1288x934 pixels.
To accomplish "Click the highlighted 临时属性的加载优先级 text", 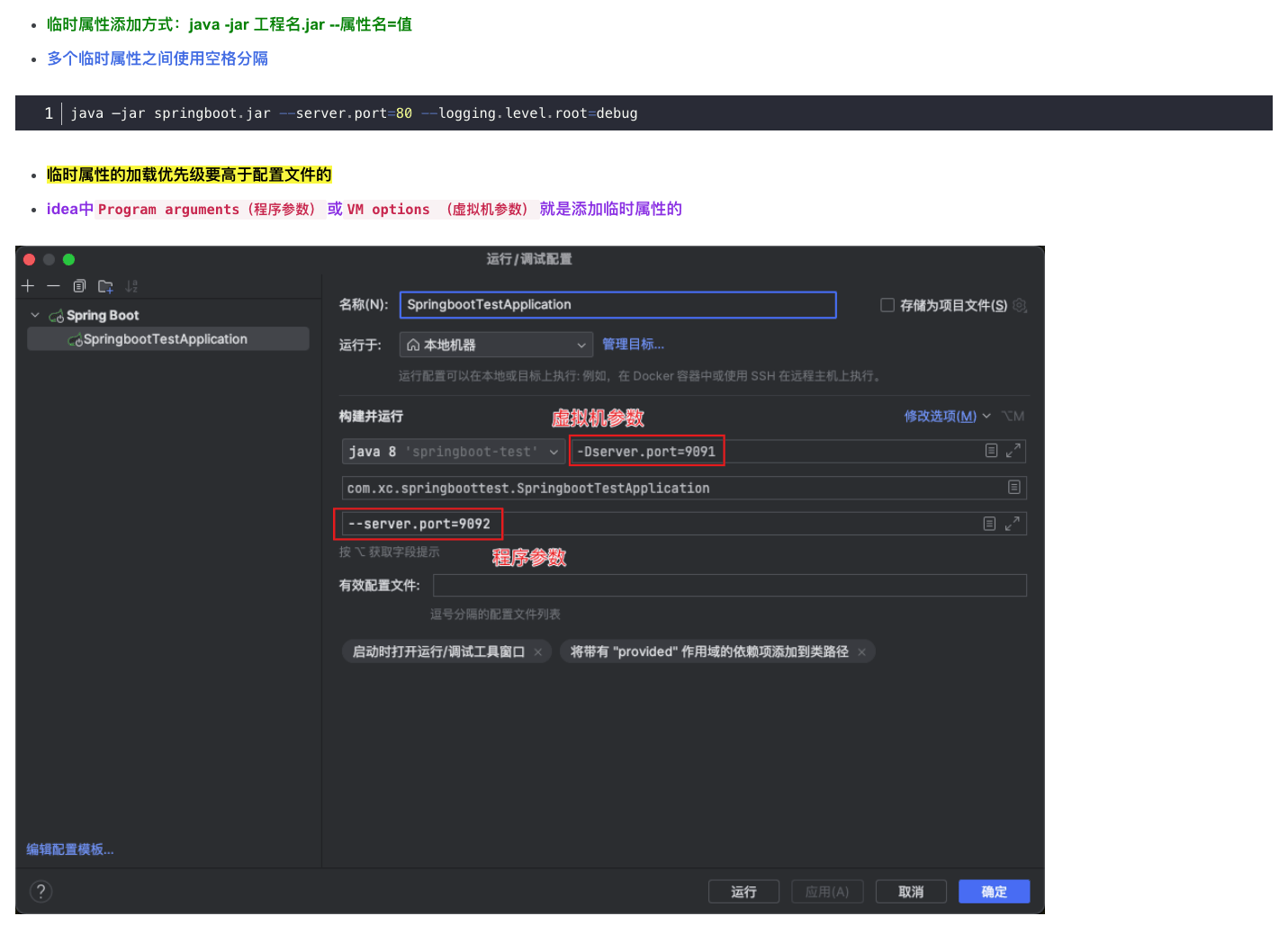I will point(189,175).
